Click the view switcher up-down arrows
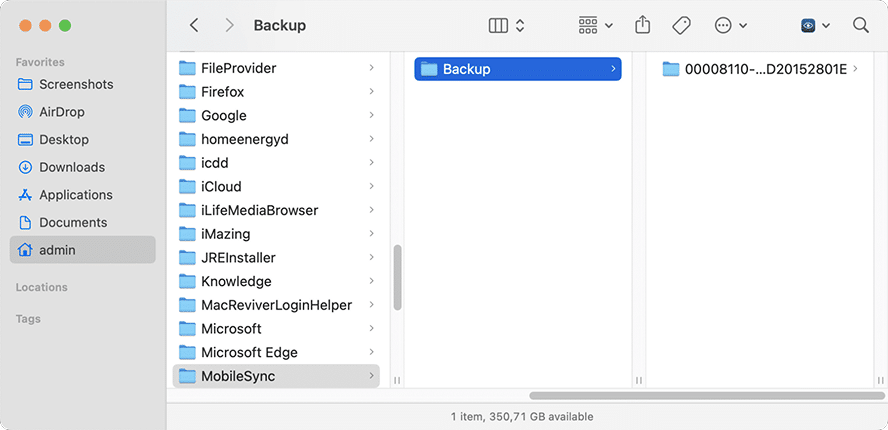Image resolution: width=888 pixels, height=430 pixels. 520,25
